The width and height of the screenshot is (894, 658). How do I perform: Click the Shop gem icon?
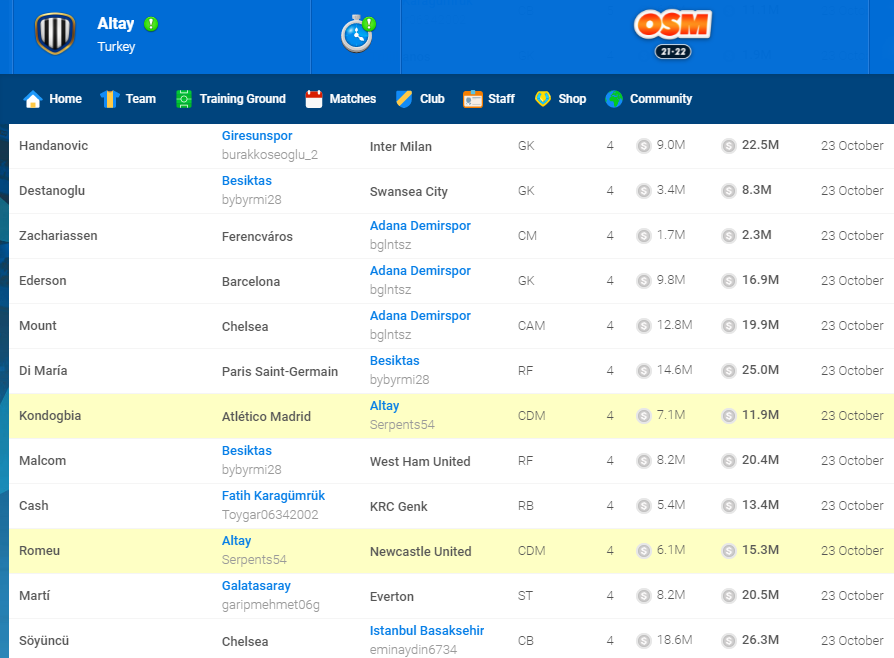click(x=543, y=99)
